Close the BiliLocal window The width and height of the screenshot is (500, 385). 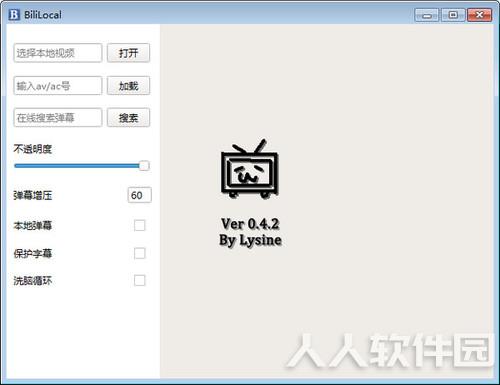click(479, 15)
